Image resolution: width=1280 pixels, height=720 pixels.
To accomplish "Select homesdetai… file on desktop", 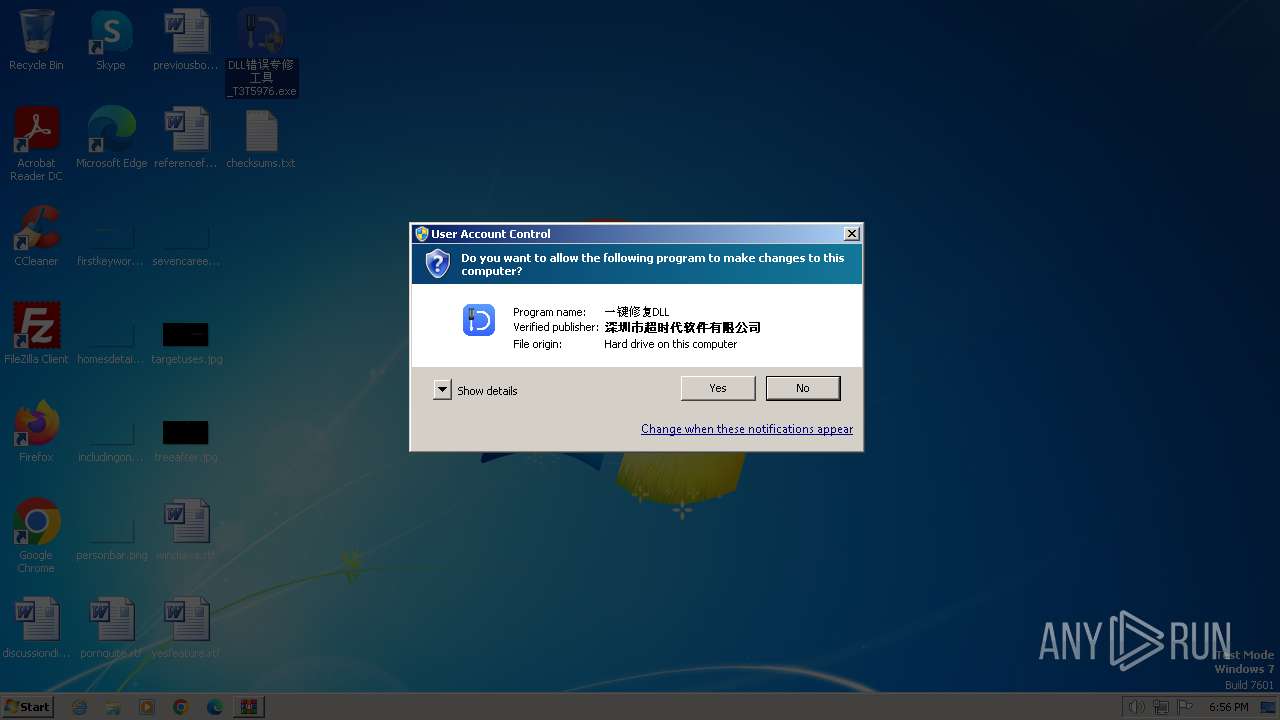I will (111, 343).
